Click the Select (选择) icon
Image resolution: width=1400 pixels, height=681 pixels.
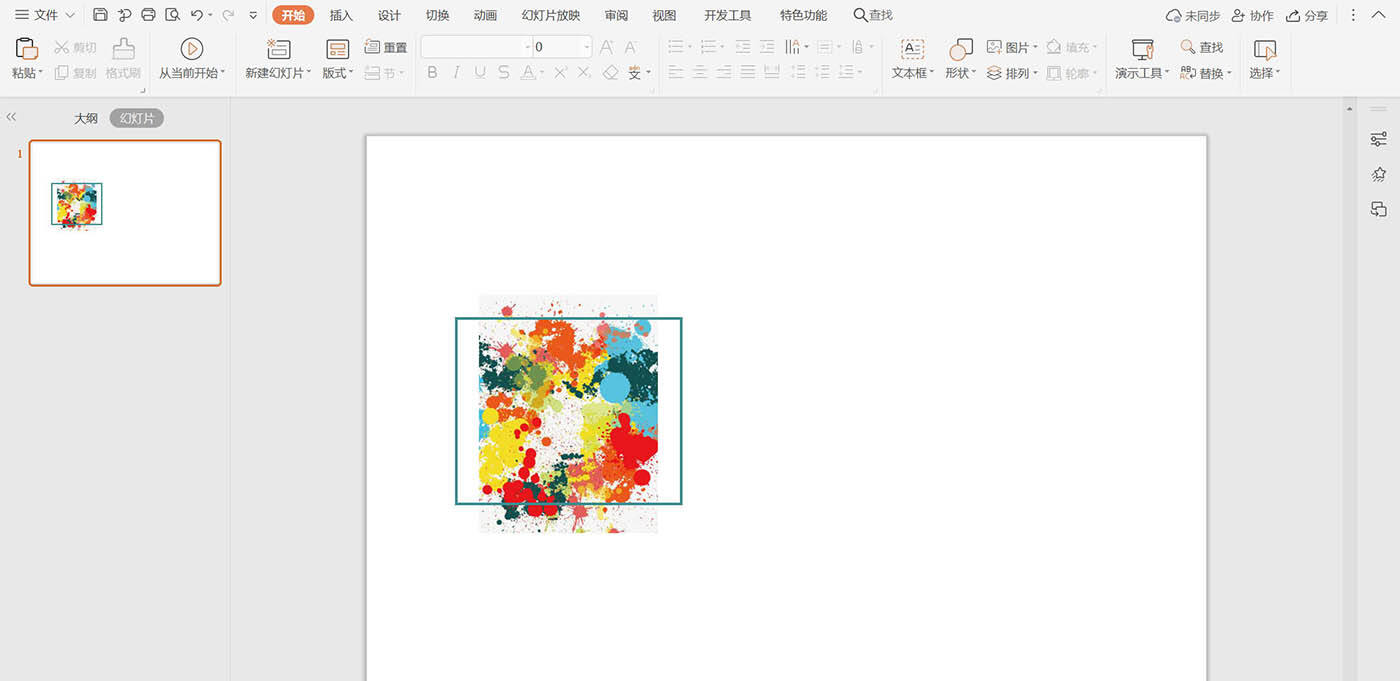[x=1265, y=49]
